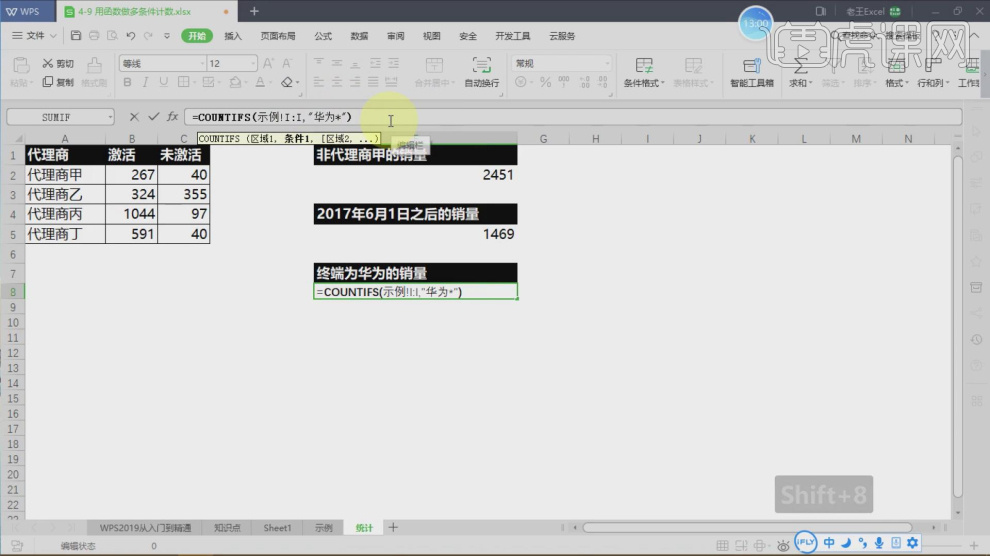Toggle iFLY Chinese/English input mode (中)
990x556 pixels.
pos(829,543)
